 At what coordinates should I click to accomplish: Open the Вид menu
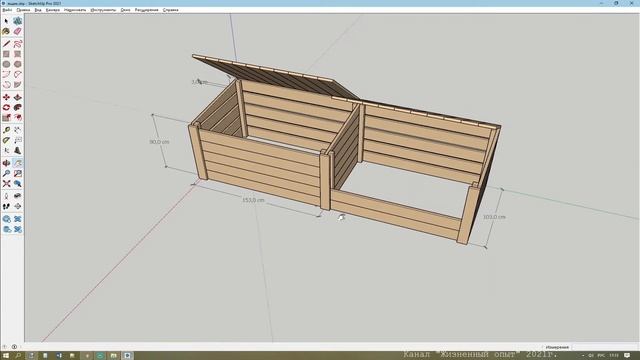coord(38,10)
